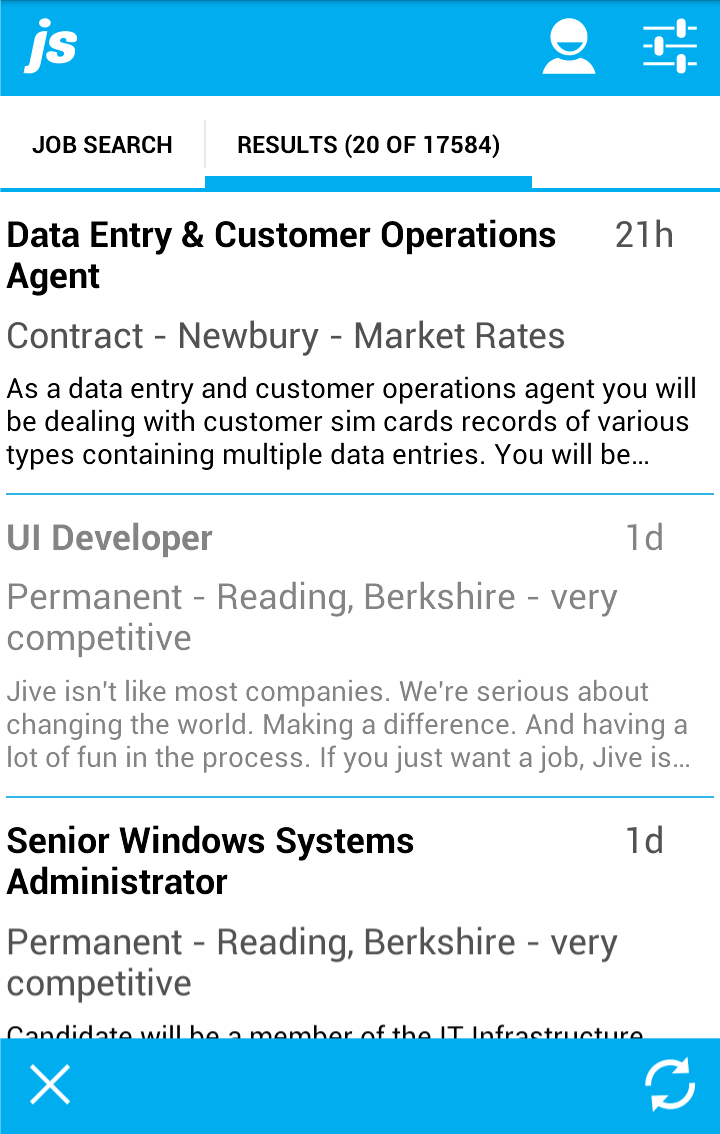720x1134 pixels.
Task: Tap Contract - Newbury - Market Rates line
Action: (286, 336)
